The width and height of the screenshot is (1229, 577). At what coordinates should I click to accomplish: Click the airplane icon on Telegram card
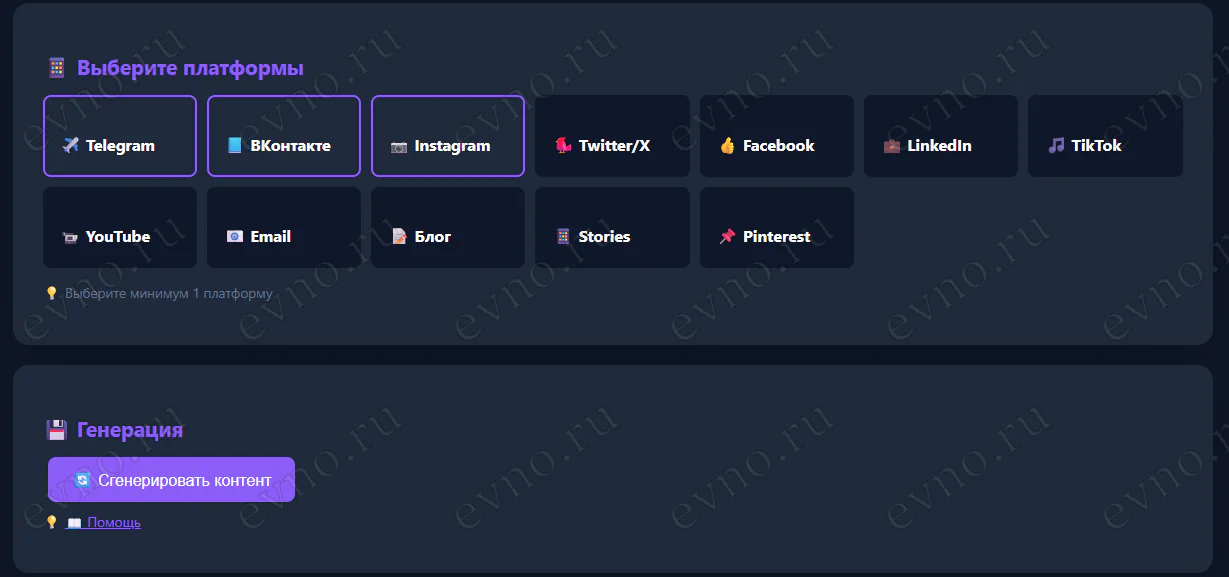(70, 146)
